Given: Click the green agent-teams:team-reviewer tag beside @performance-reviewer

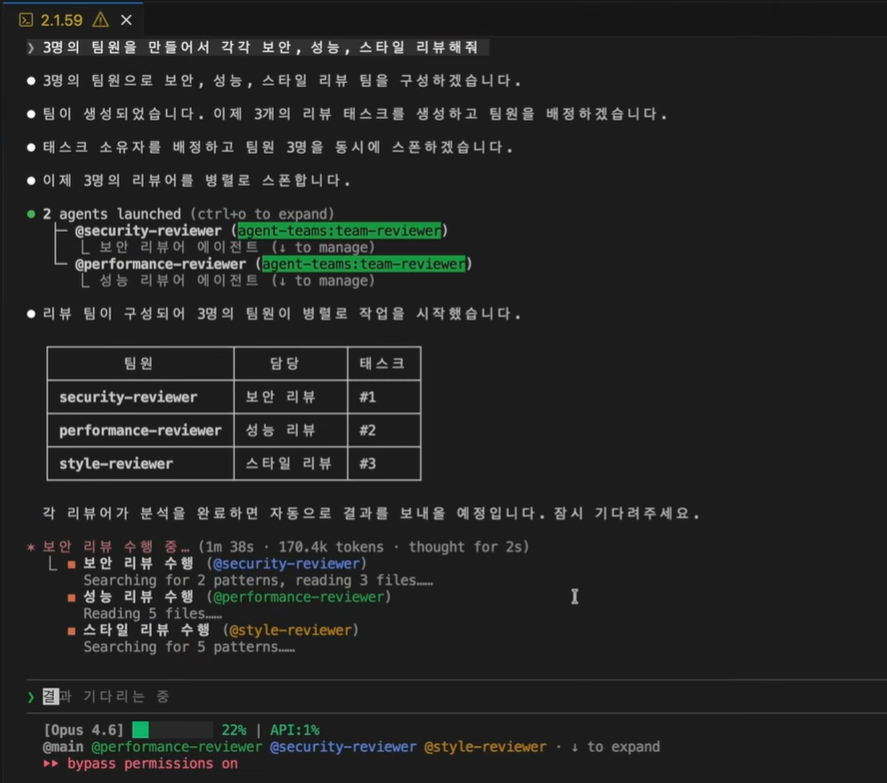Looking at the screenshot, I should pyautogui.click(x=364, y=264).
